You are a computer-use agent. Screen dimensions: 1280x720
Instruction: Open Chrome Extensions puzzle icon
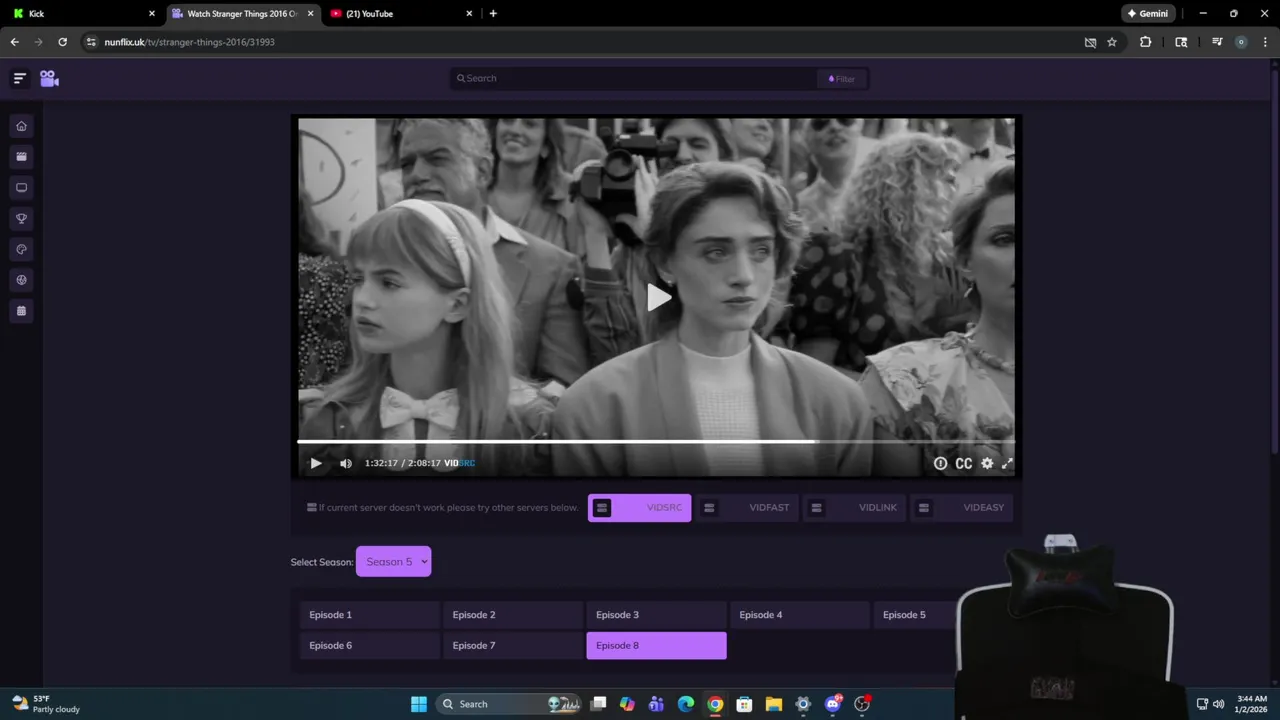pyautogui.click(x=1145, y=42)
